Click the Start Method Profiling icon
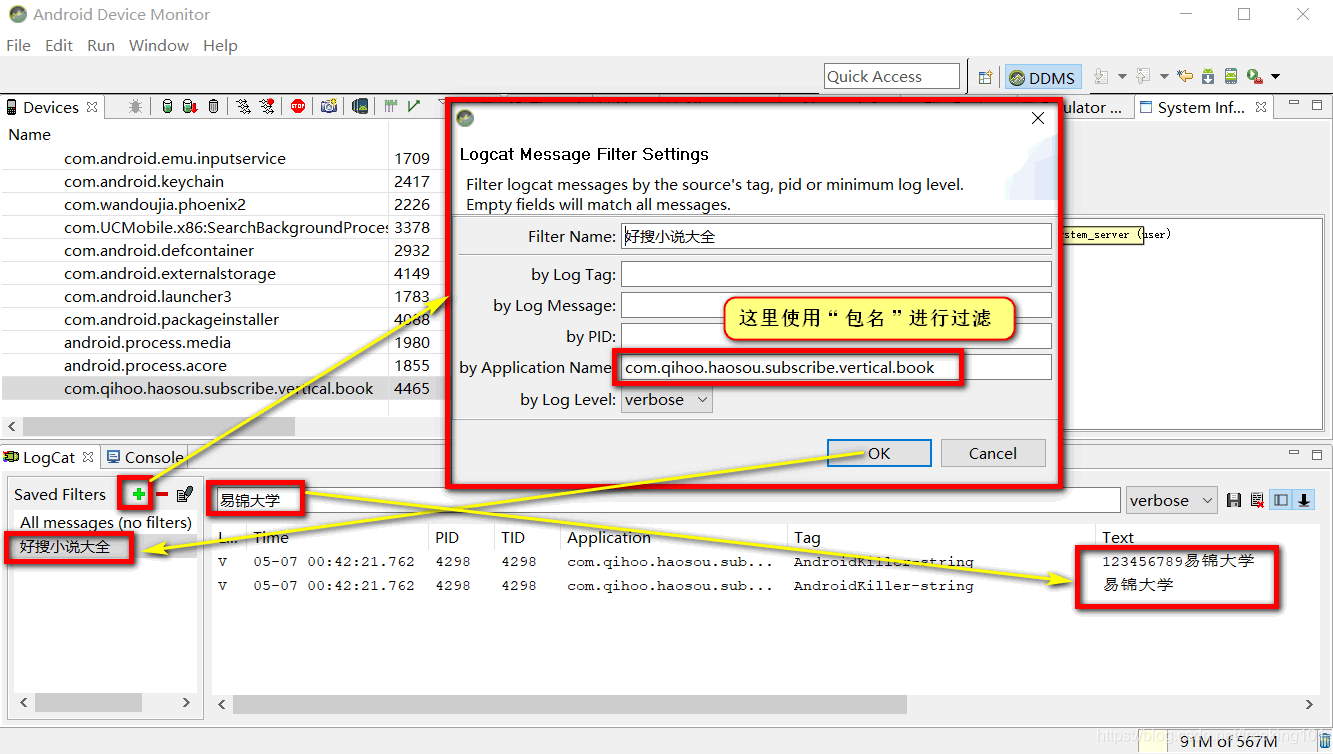This screenshot has height=754, width=1333. (x=267, y=106)
